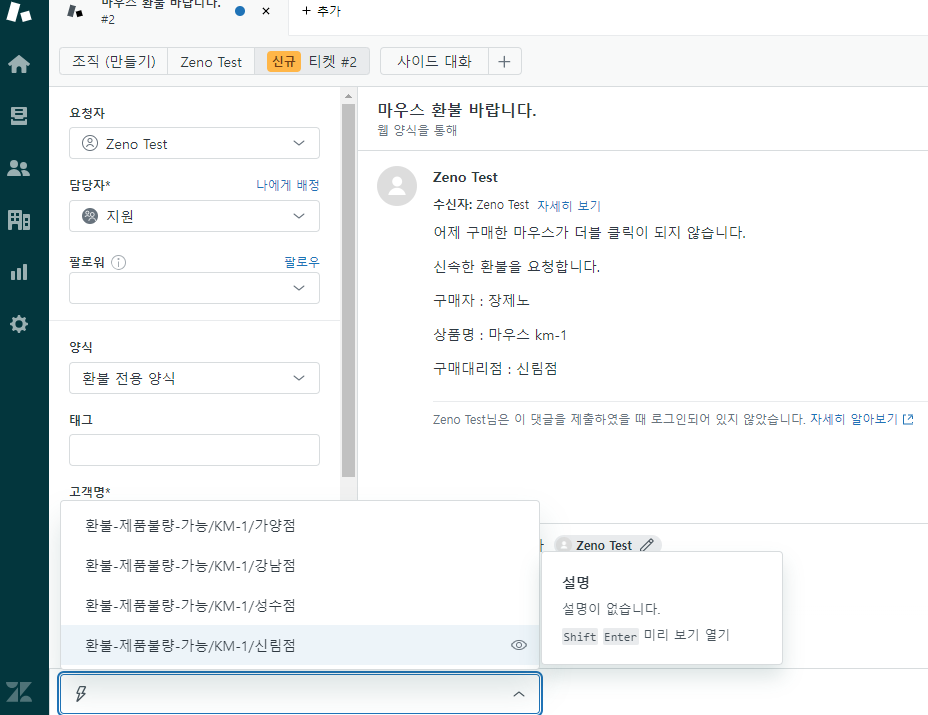Preview 신림점 option via eye icon
Viewport: 928px width, 715px height.
point(519,645)
